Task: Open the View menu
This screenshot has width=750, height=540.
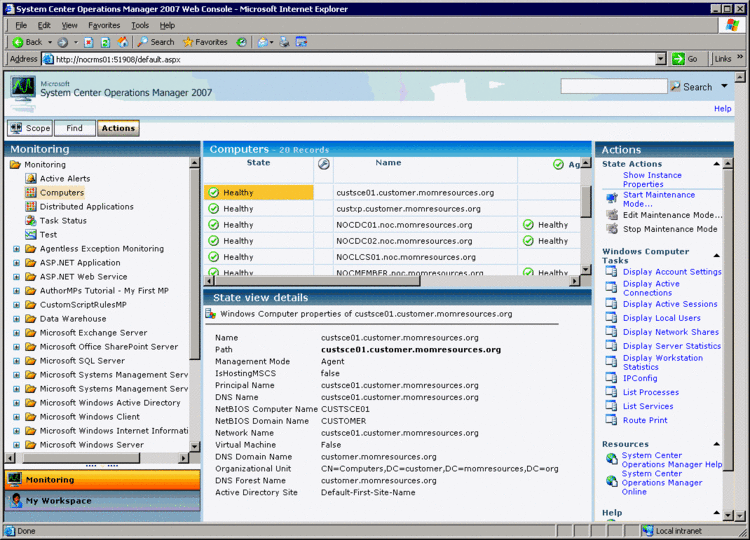Action: tap(69, 25)
